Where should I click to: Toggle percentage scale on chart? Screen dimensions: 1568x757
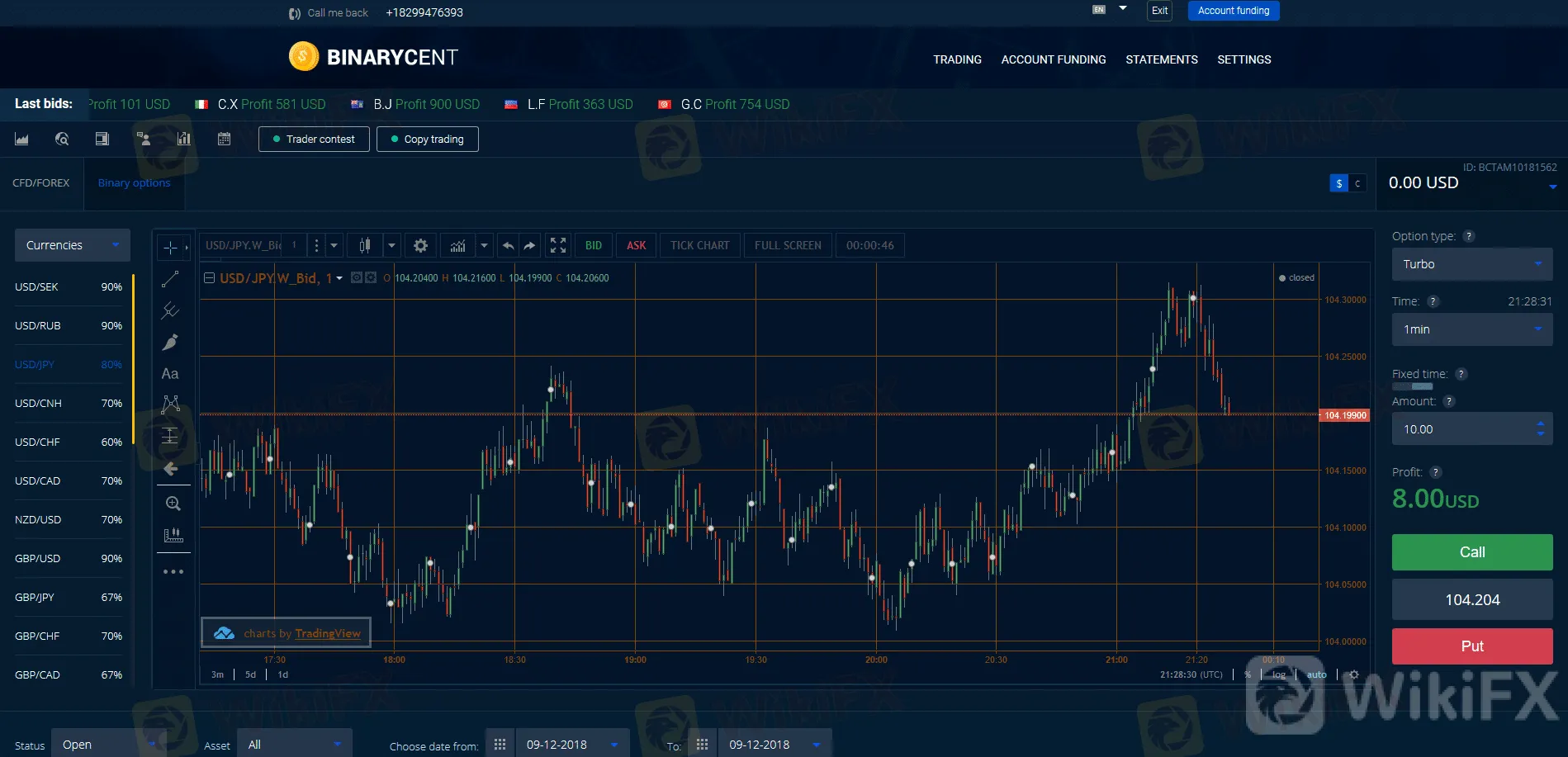[1247, 674]
